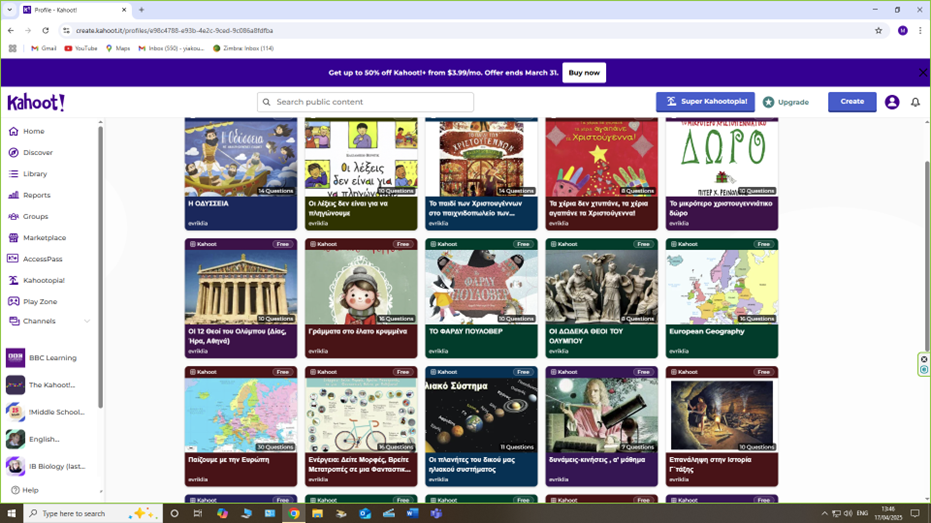Open the Chrome three-dot menu
The width and height of the screenshot is (931, 523).
pyautogui.click(x=920, y=30)
